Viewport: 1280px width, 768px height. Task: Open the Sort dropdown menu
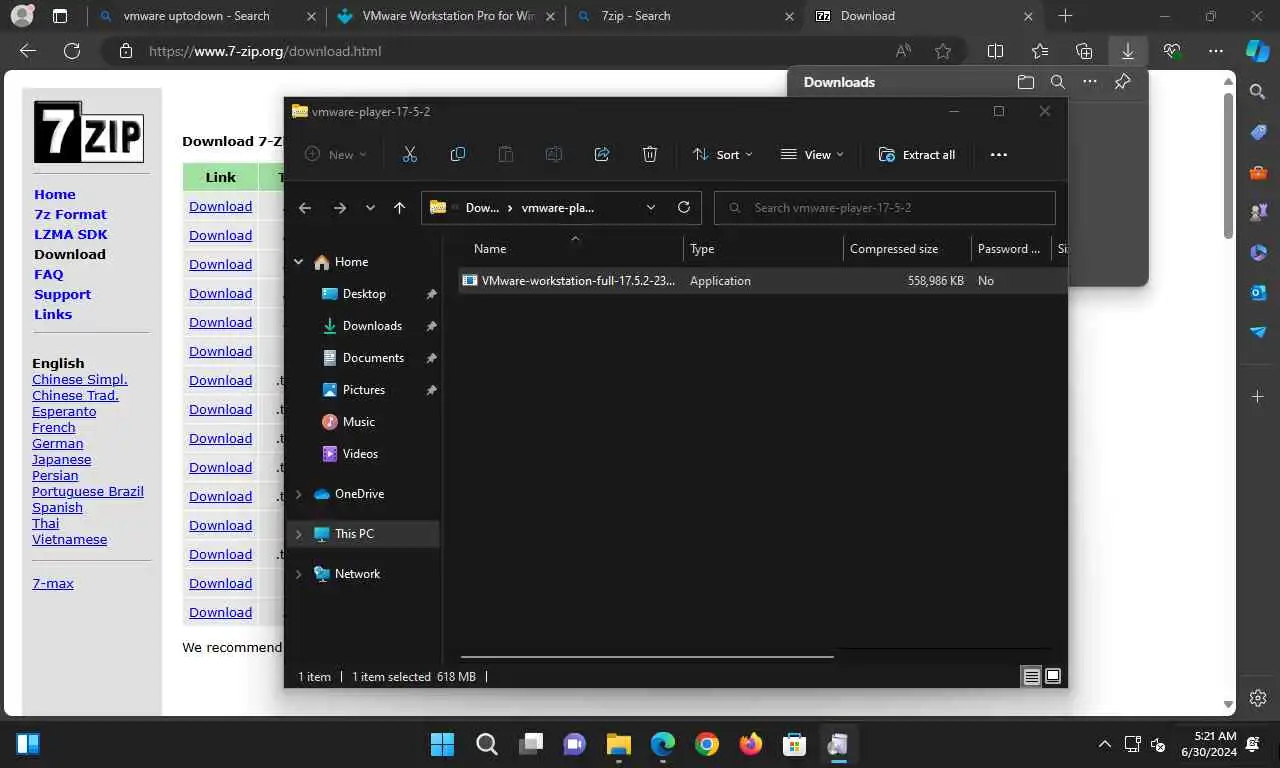point(722,154)
